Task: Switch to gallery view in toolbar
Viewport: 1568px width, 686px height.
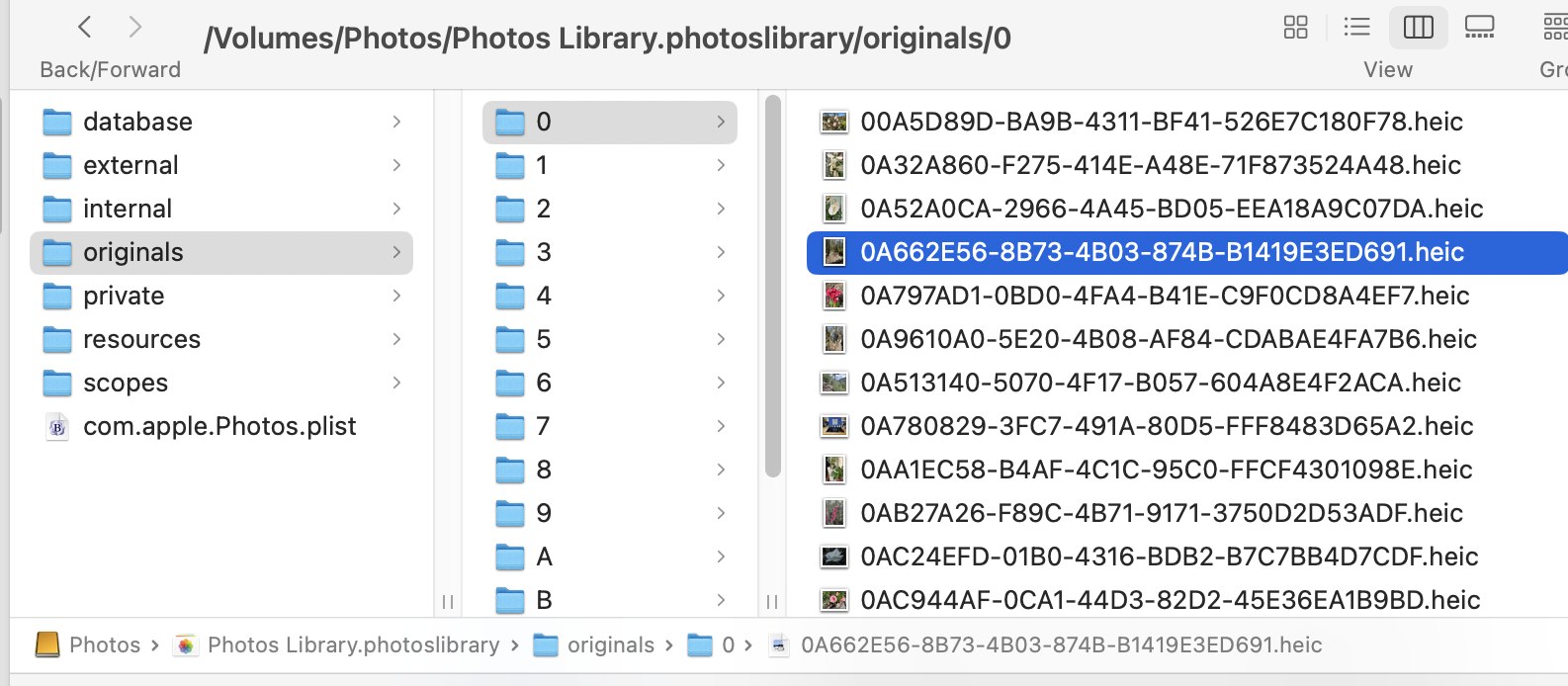Action: point(1479,27)
